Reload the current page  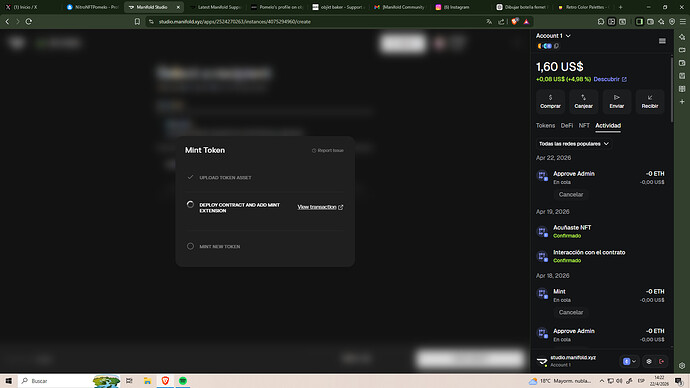[29, 22]
